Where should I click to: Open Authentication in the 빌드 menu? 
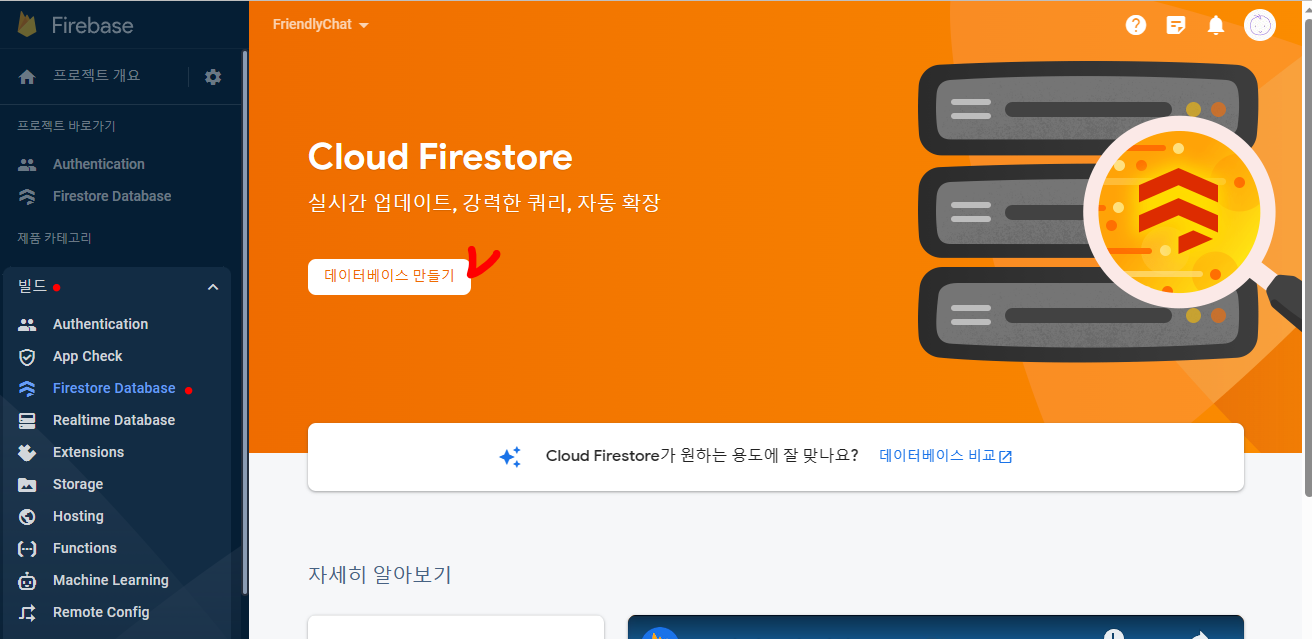point(100,324)
